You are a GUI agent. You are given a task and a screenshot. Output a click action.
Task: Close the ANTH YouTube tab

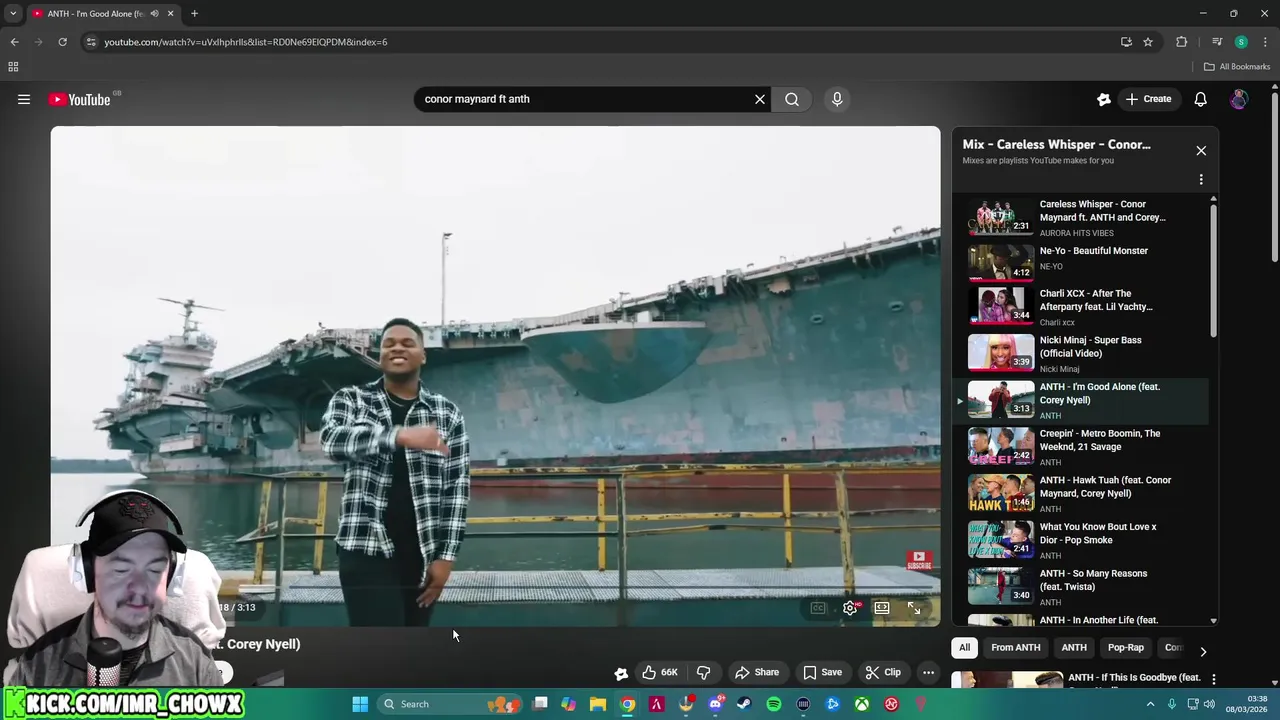pyautogui.click(x=170, y=14)
